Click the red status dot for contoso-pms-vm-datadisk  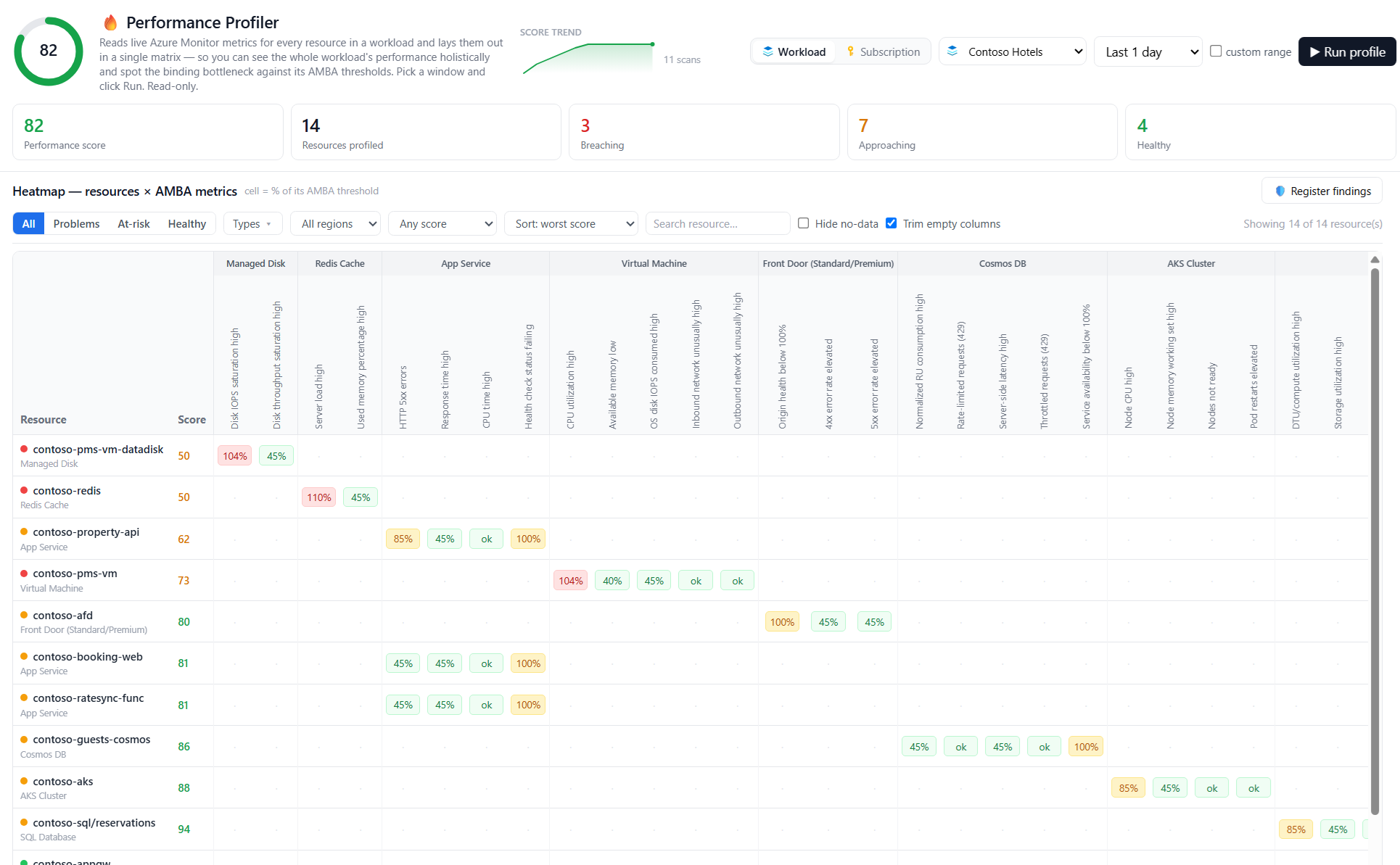click(x=24, y=449)
